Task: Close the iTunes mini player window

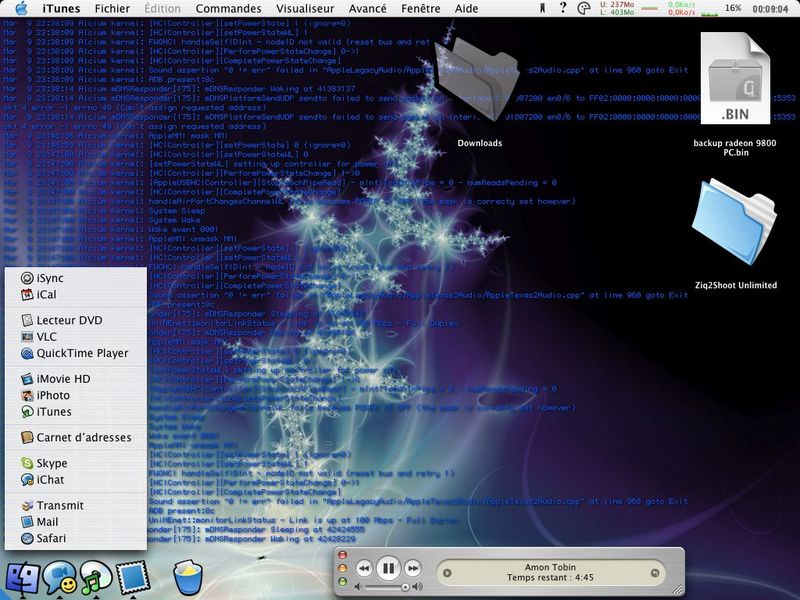Action: click(x=342, y=555)
